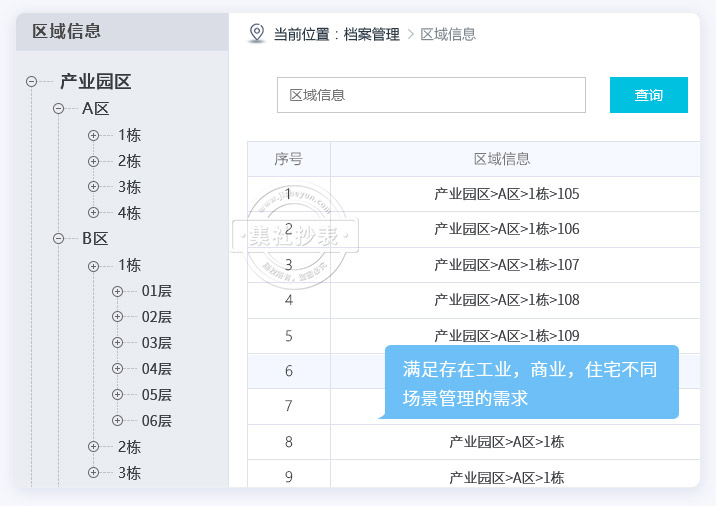The image size is (716, 506).
Task: Collapse the B区 tree node
Action: point(58,238)
